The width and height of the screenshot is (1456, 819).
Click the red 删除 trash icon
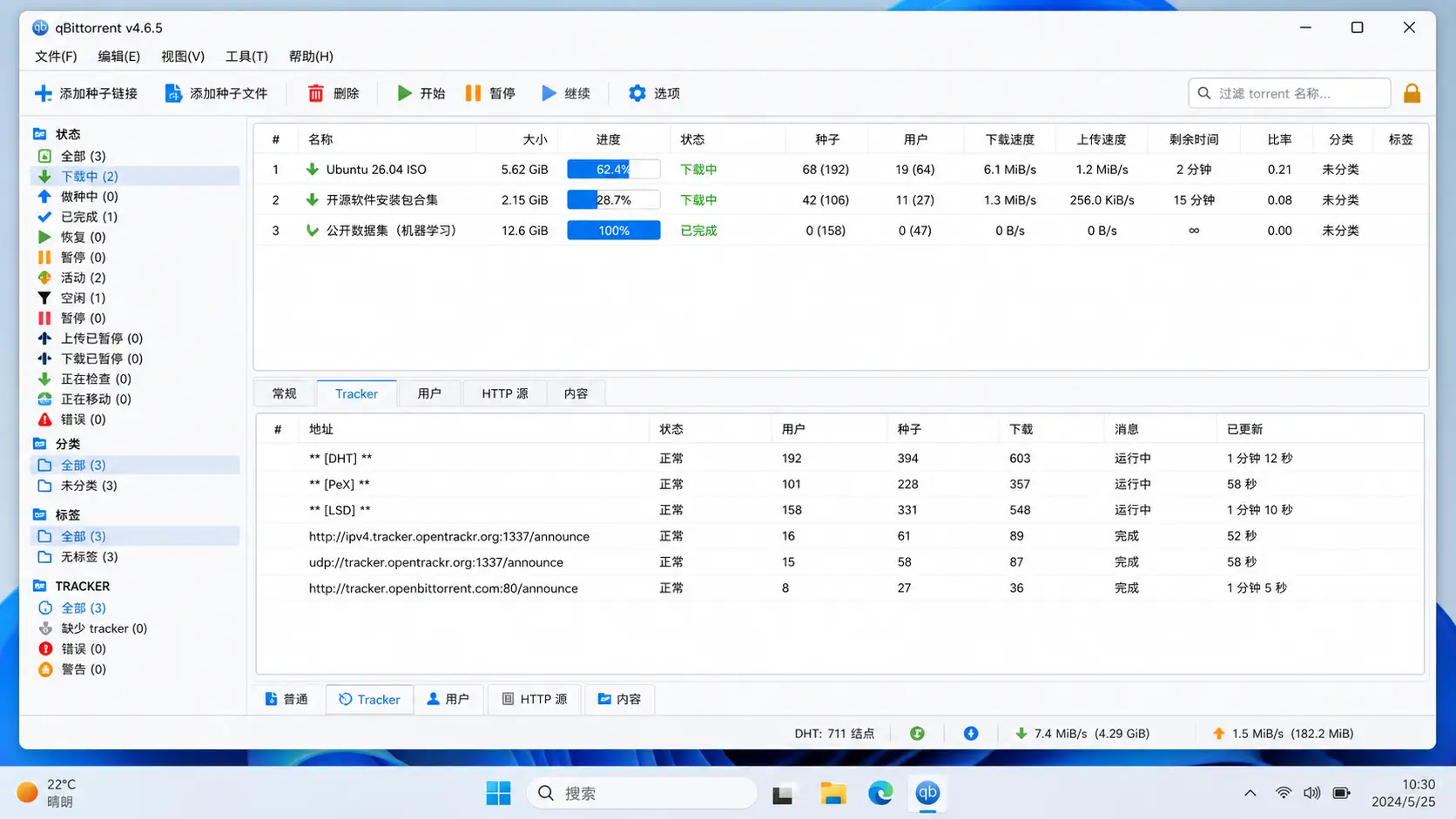click(x=316, y=93)
